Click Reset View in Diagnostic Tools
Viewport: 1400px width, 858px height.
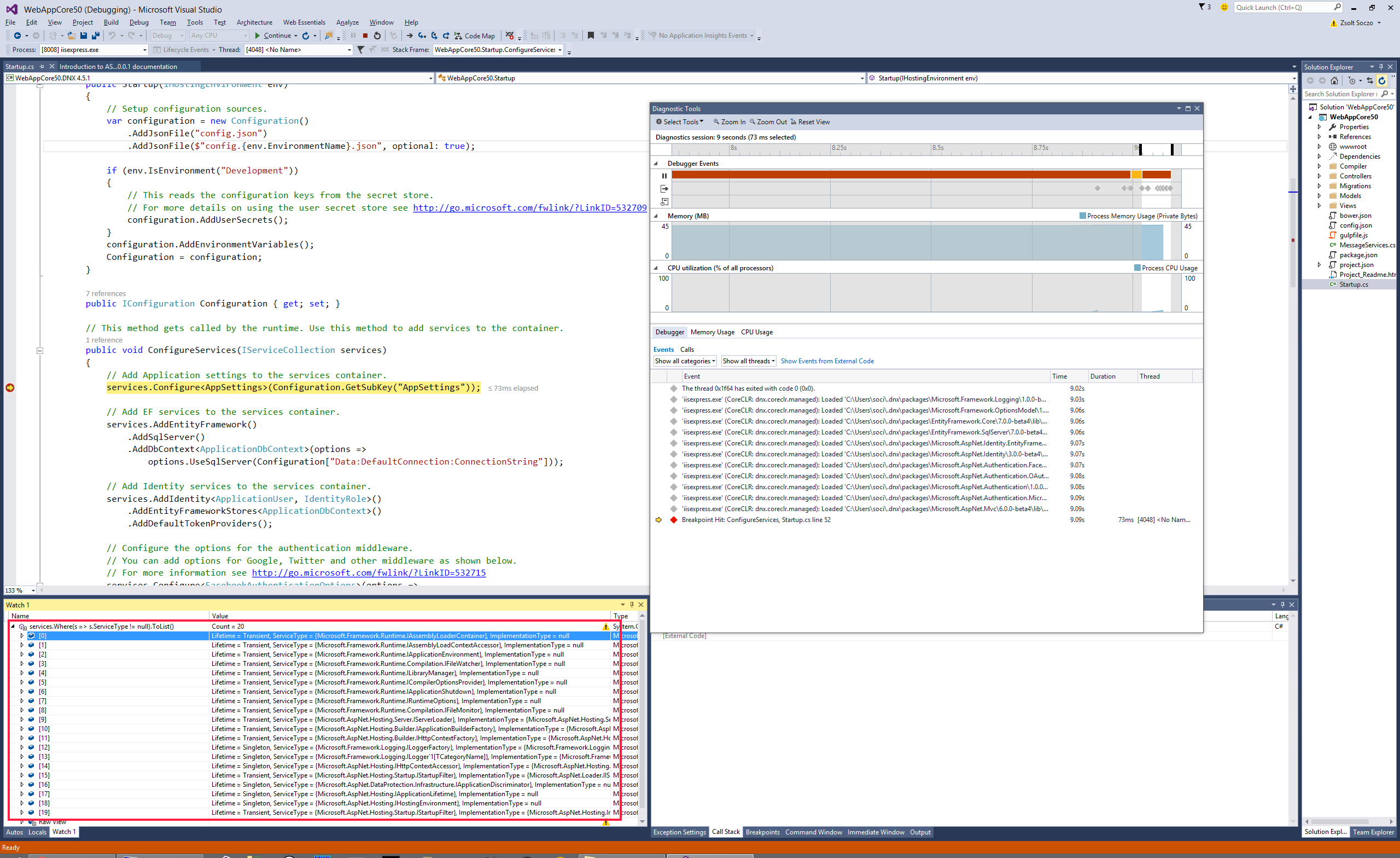tap(810, 122)
